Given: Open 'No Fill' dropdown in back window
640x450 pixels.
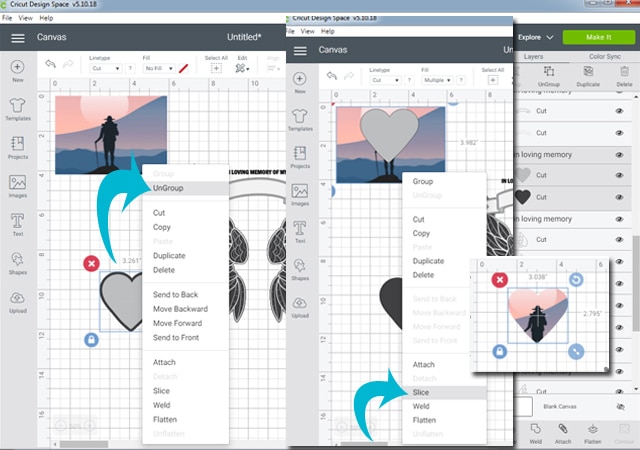Looking at the screenshot, I should click(159, 69).
